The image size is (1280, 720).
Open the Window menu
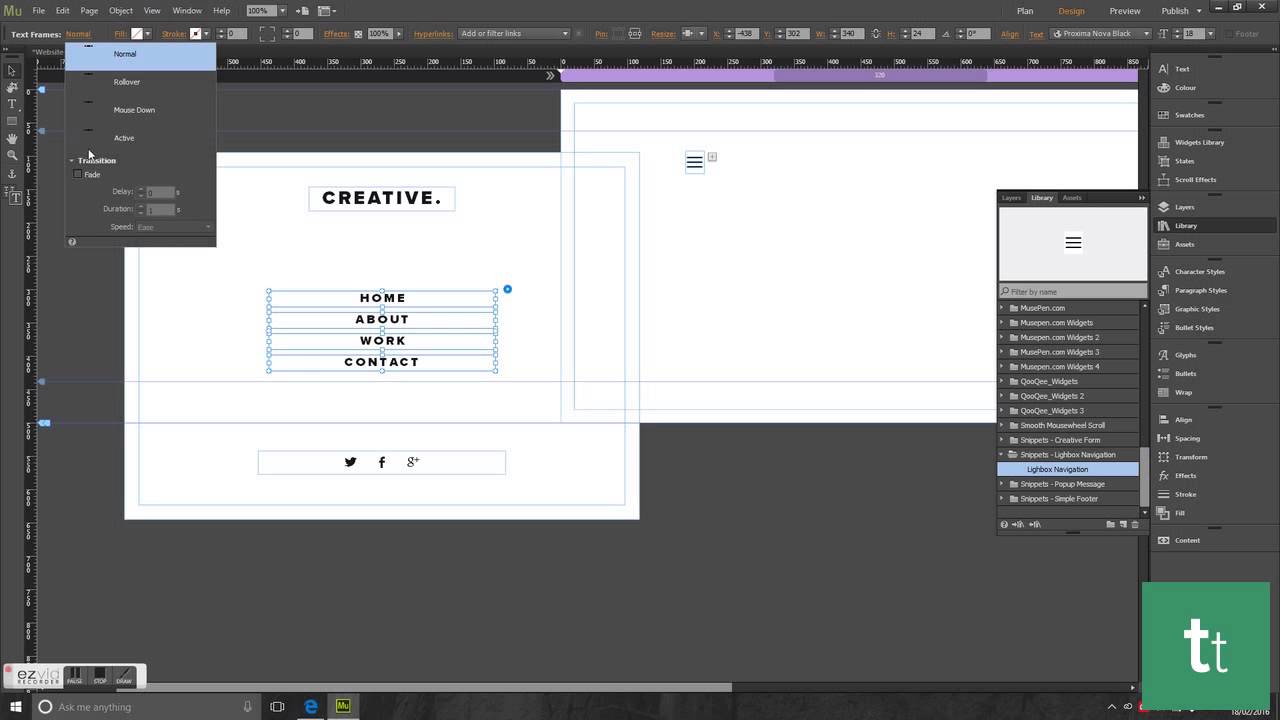click(x=187, y=11)
